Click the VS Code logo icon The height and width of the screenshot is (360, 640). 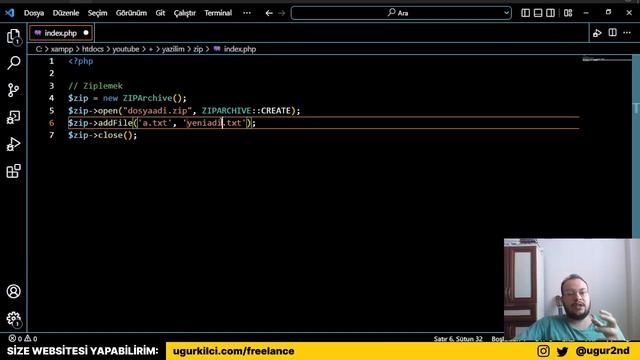pyautogui.click(x=10, y=13)
